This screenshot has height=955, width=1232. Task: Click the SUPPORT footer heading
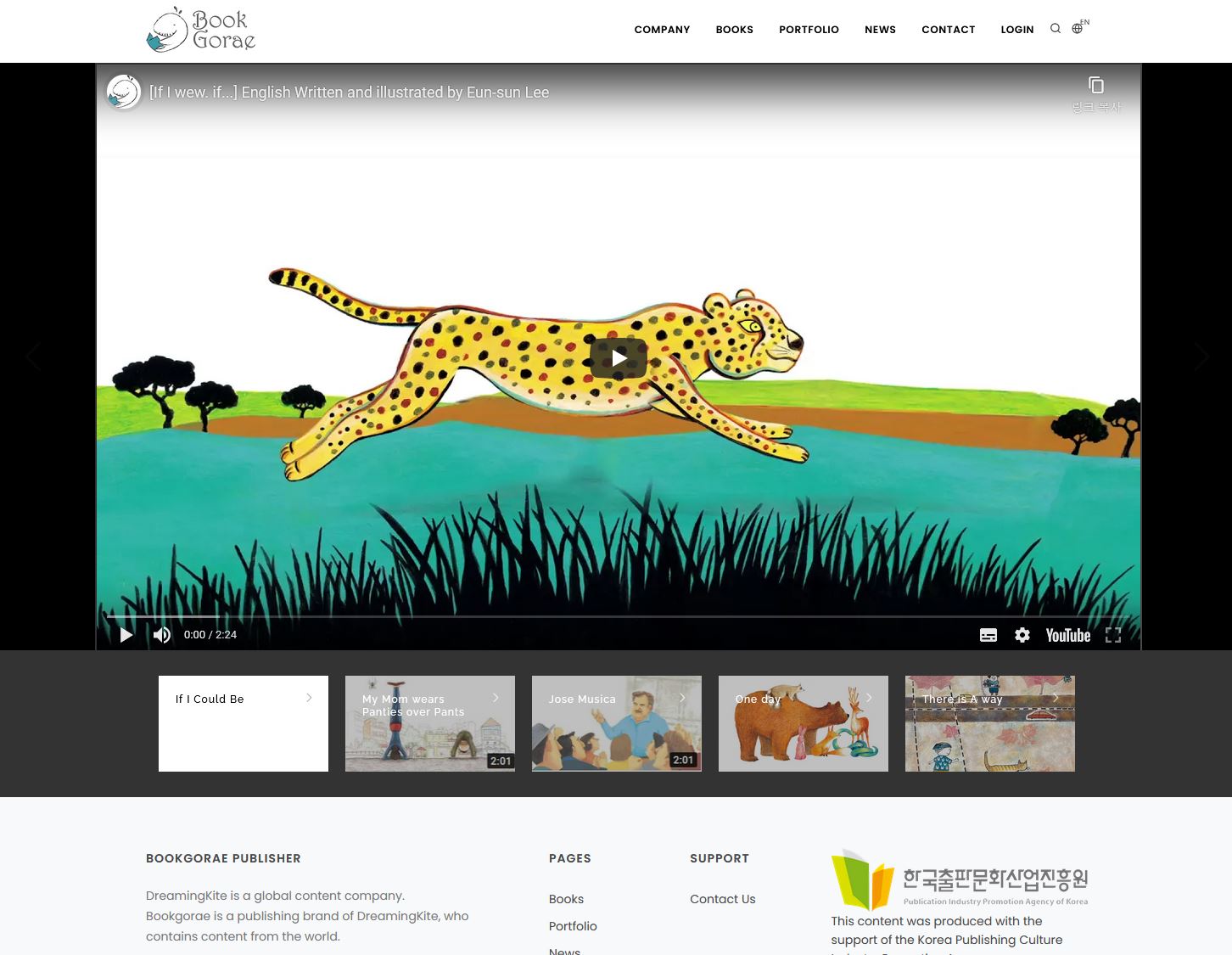[720, 858]
